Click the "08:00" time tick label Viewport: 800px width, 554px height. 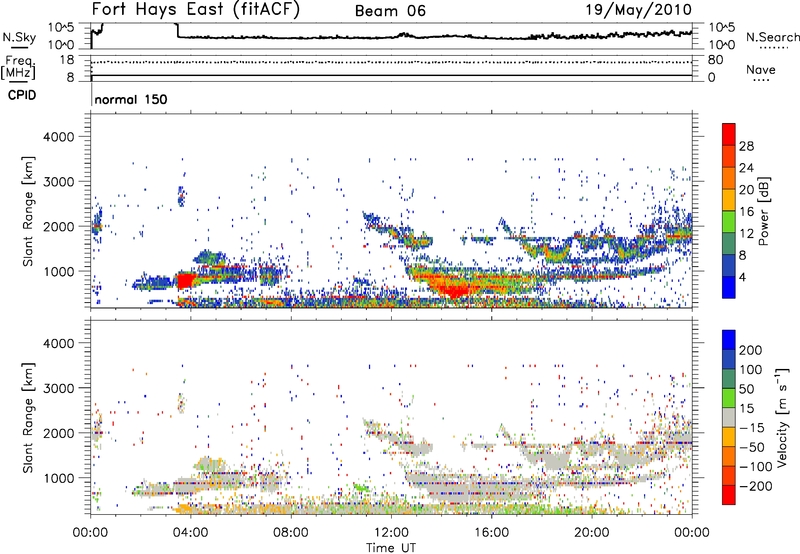point(290,533)
